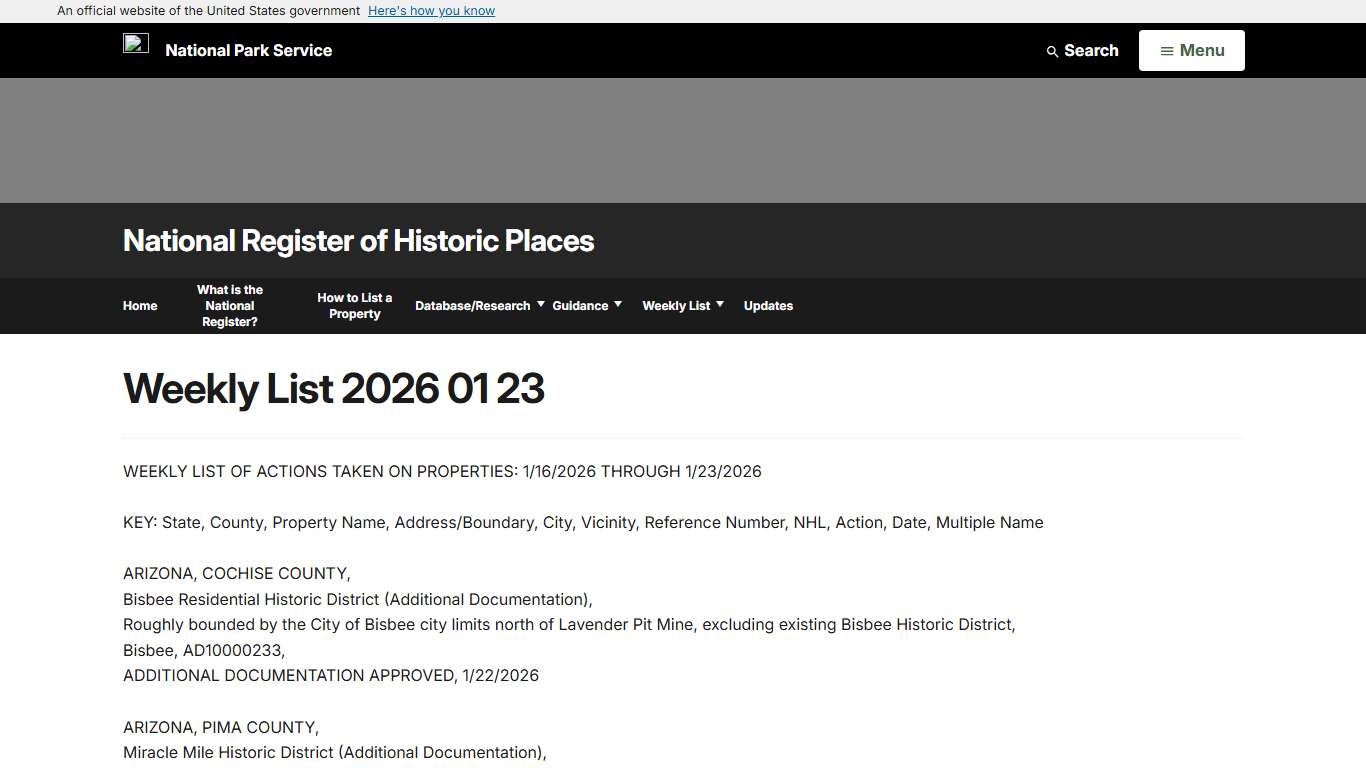Click the 'National Park Service' header text

(x=248, y=50)
